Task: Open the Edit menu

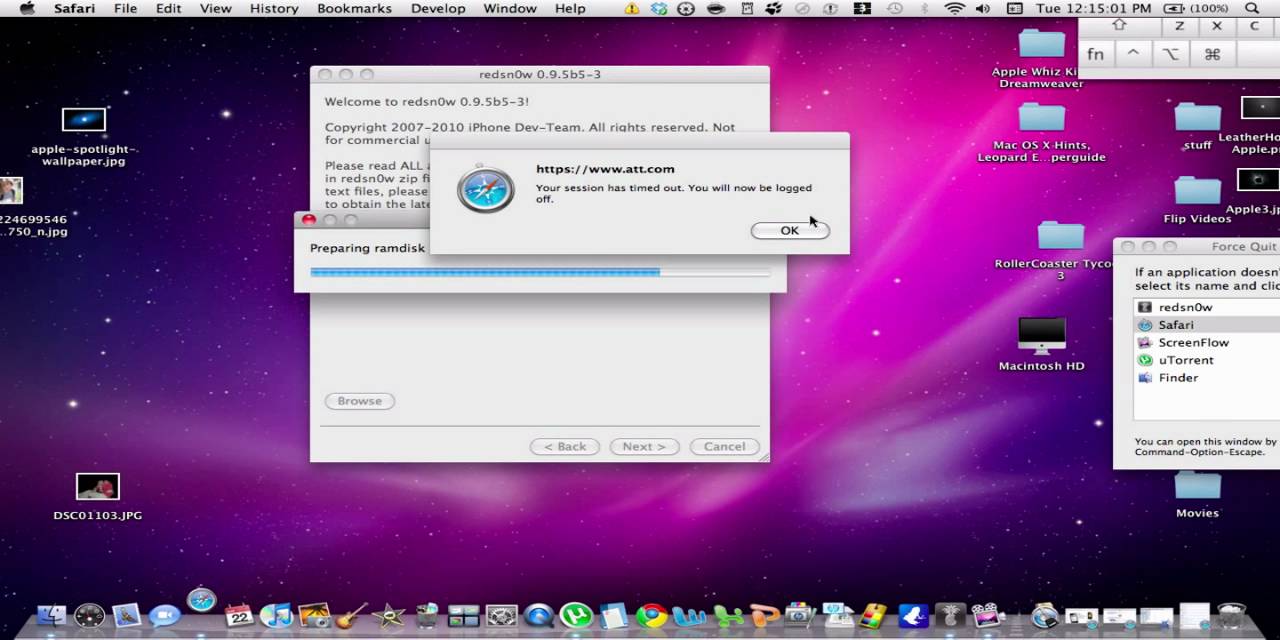Action: click(x=169, y=8)
